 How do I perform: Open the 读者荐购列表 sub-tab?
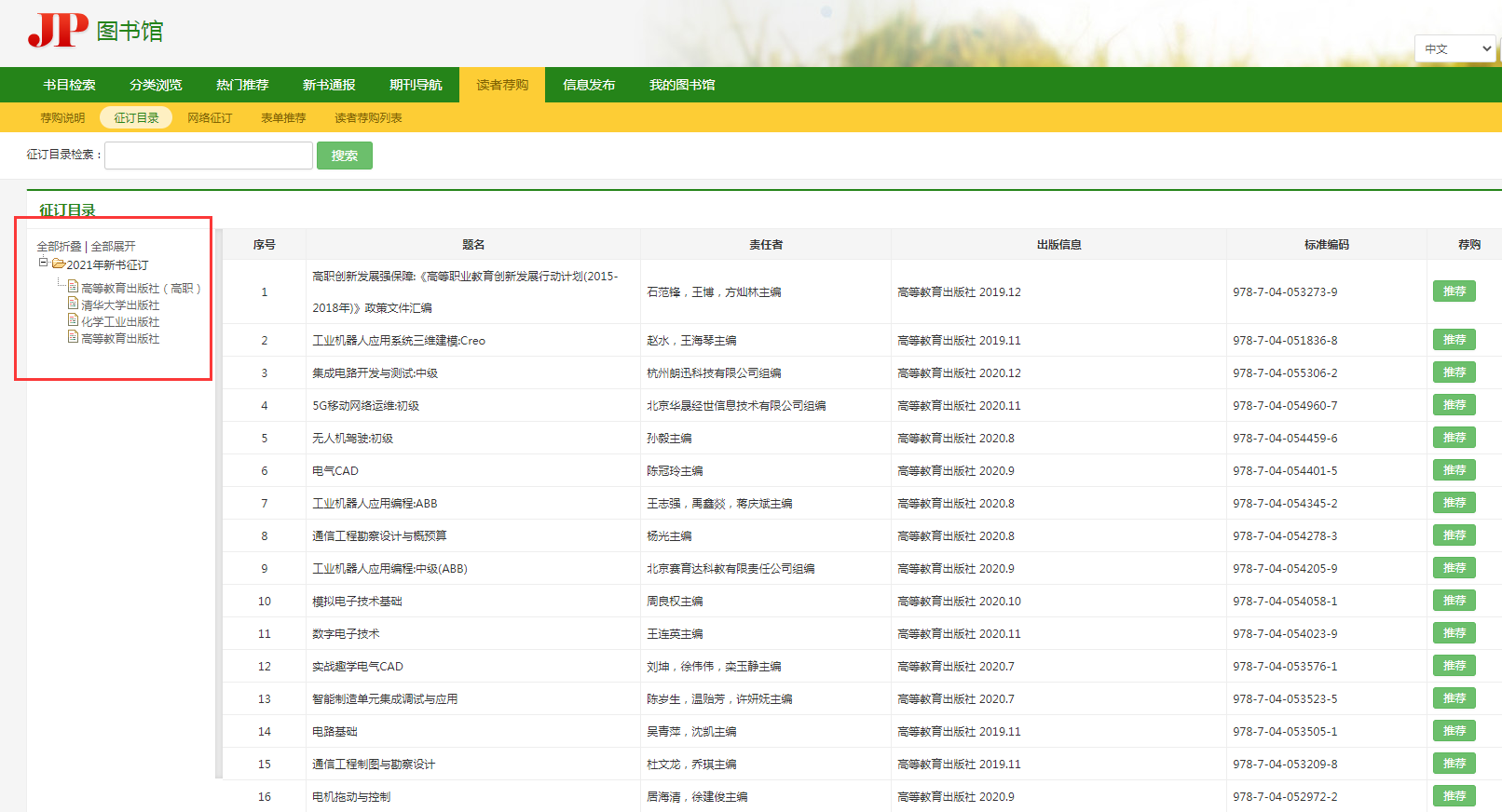(368, 118)
